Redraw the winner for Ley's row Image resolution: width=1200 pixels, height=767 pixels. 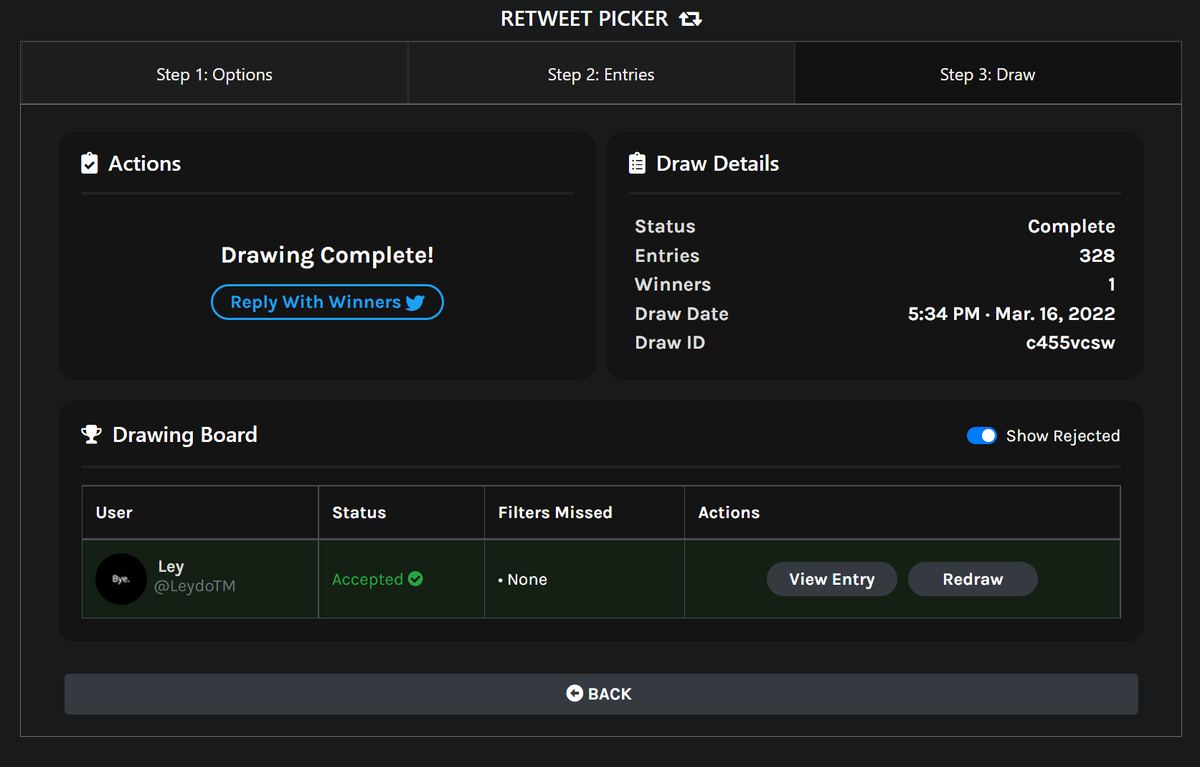point(973,579)
